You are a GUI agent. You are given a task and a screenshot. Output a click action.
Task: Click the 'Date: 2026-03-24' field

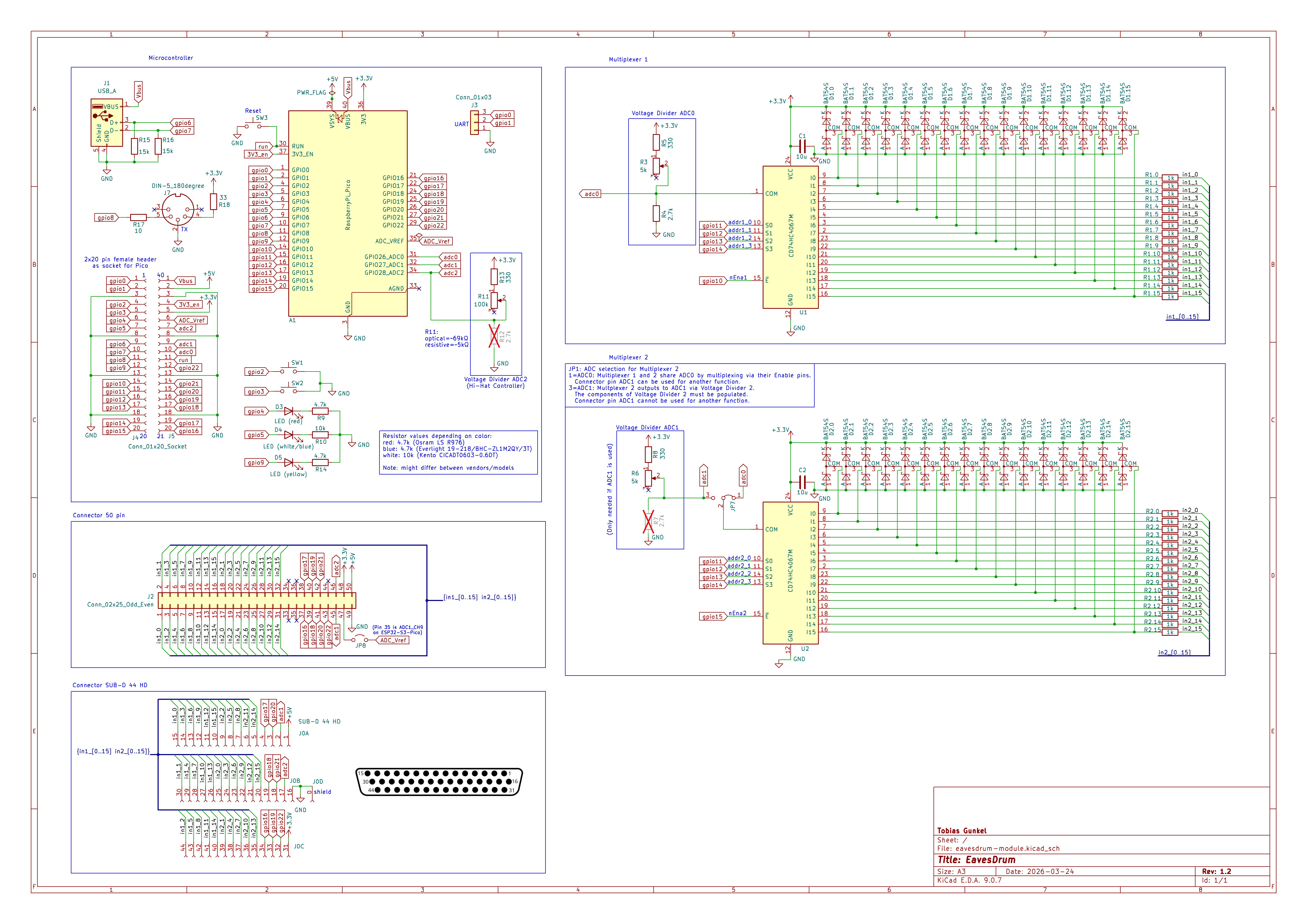(x=1040, y=872)
